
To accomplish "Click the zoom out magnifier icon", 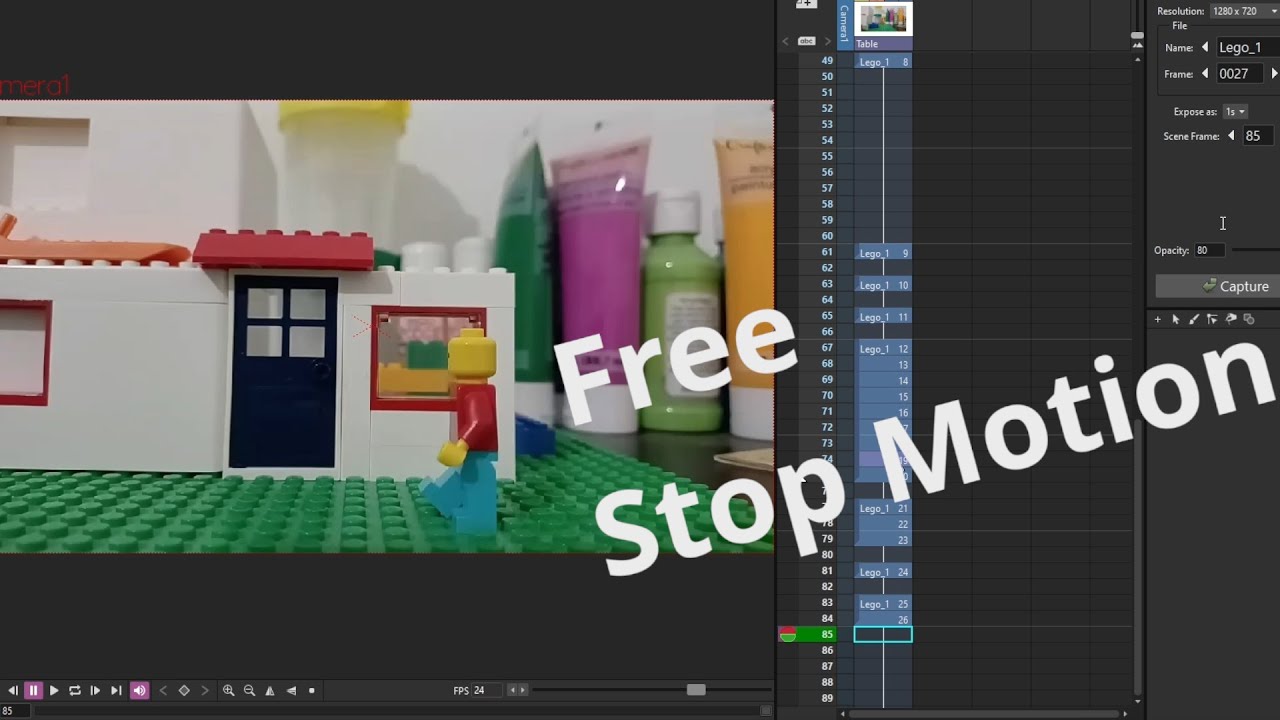I will [x=249, y=690].
